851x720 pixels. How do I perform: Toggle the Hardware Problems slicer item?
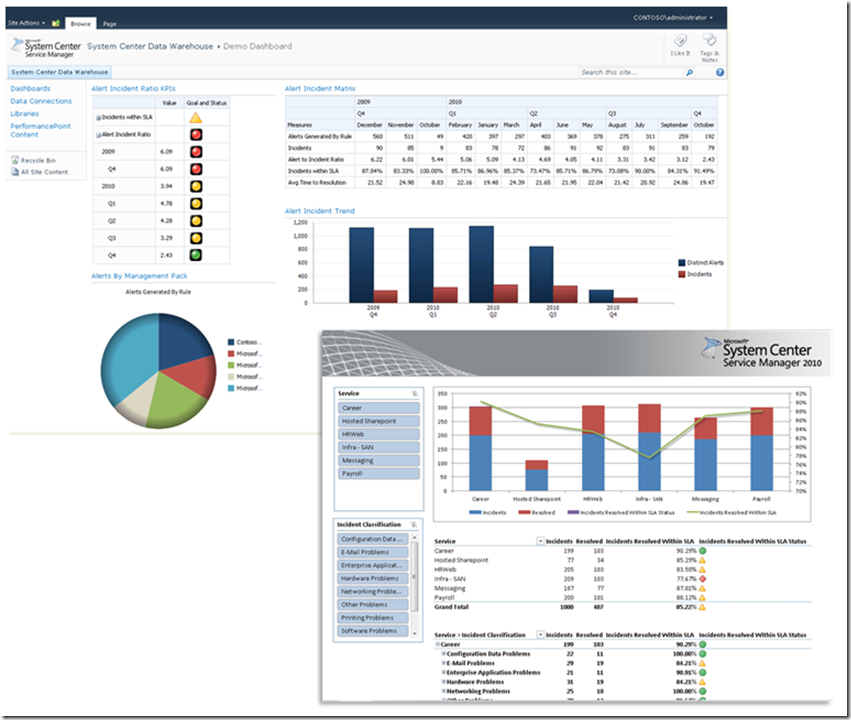(x=373, y=578)
